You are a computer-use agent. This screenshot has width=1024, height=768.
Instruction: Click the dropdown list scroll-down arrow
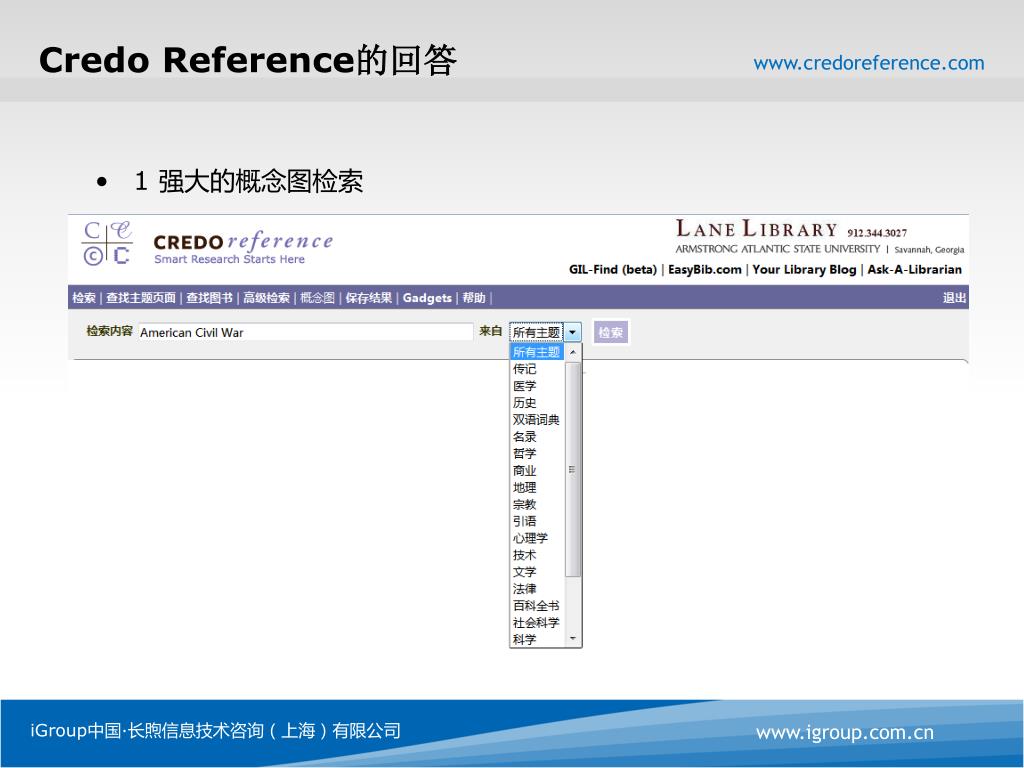pyautogui.click(x=573, y=638)
